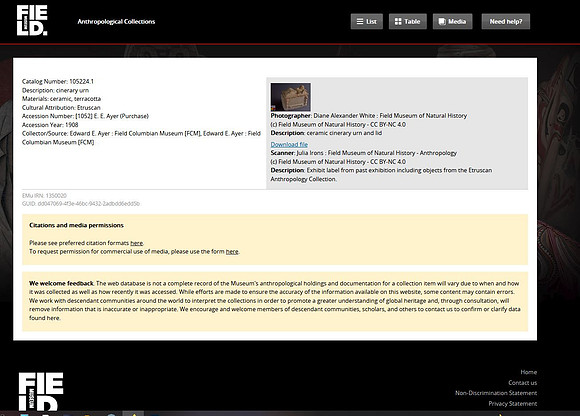Screen dimensions: 580x416
Task: Click the Photographer Diane Alexander White line
Action: 369,116
